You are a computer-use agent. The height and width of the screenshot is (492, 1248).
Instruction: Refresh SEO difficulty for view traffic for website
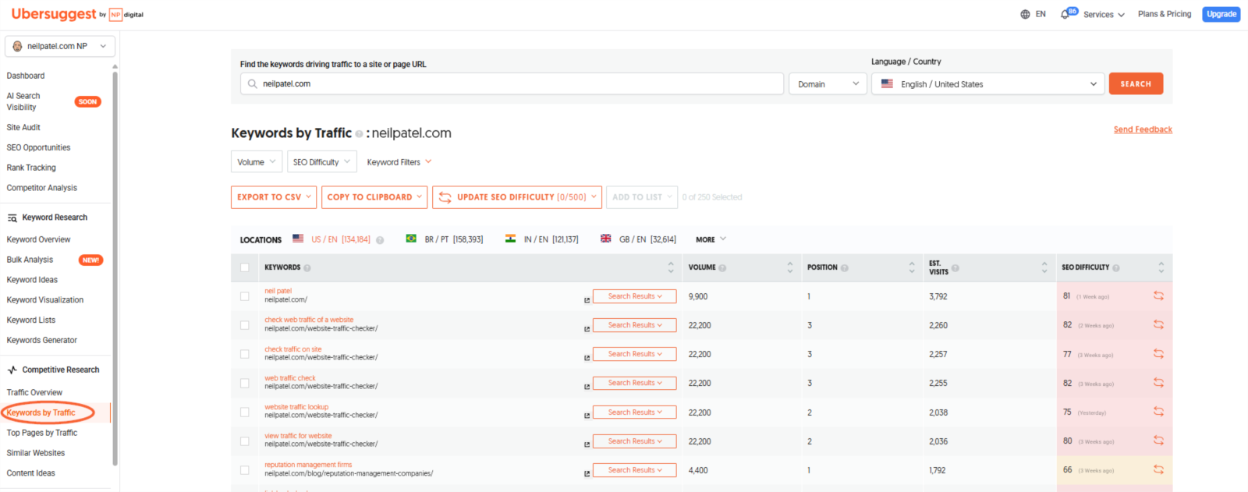(x=1159, y=441)
